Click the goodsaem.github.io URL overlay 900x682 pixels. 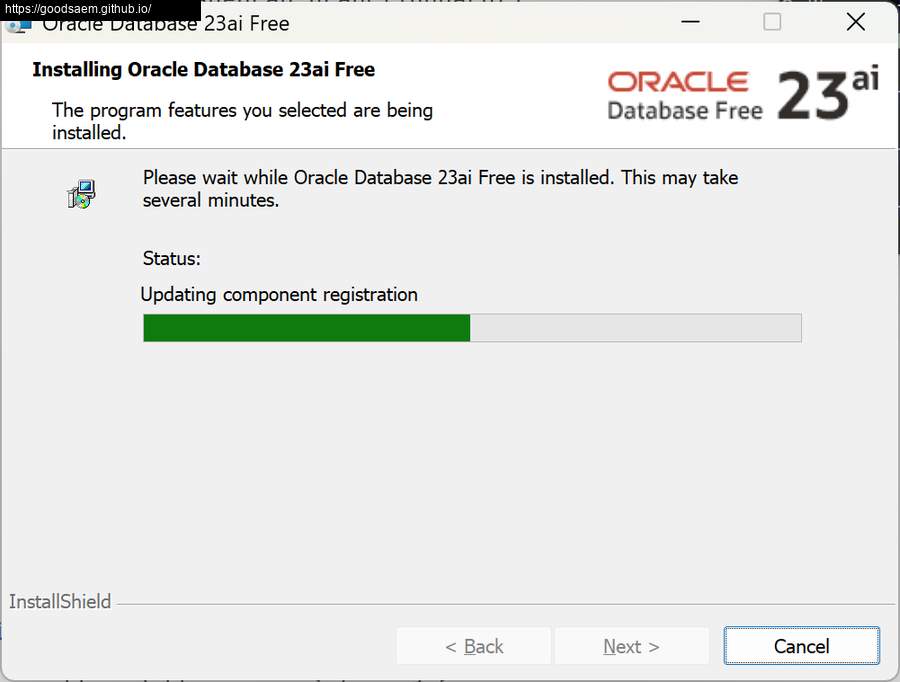point(78,9)
